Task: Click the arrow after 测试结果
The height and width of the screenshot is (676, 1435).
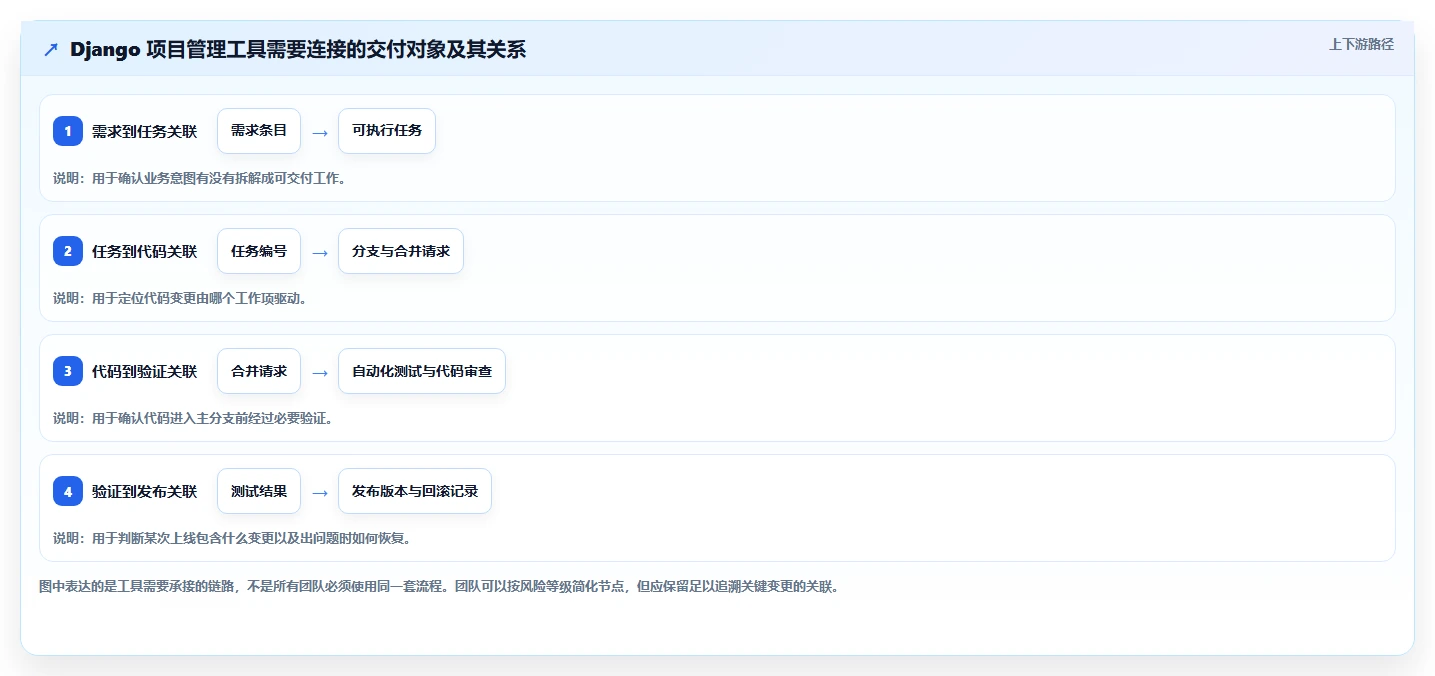Action: click(320, 492)
